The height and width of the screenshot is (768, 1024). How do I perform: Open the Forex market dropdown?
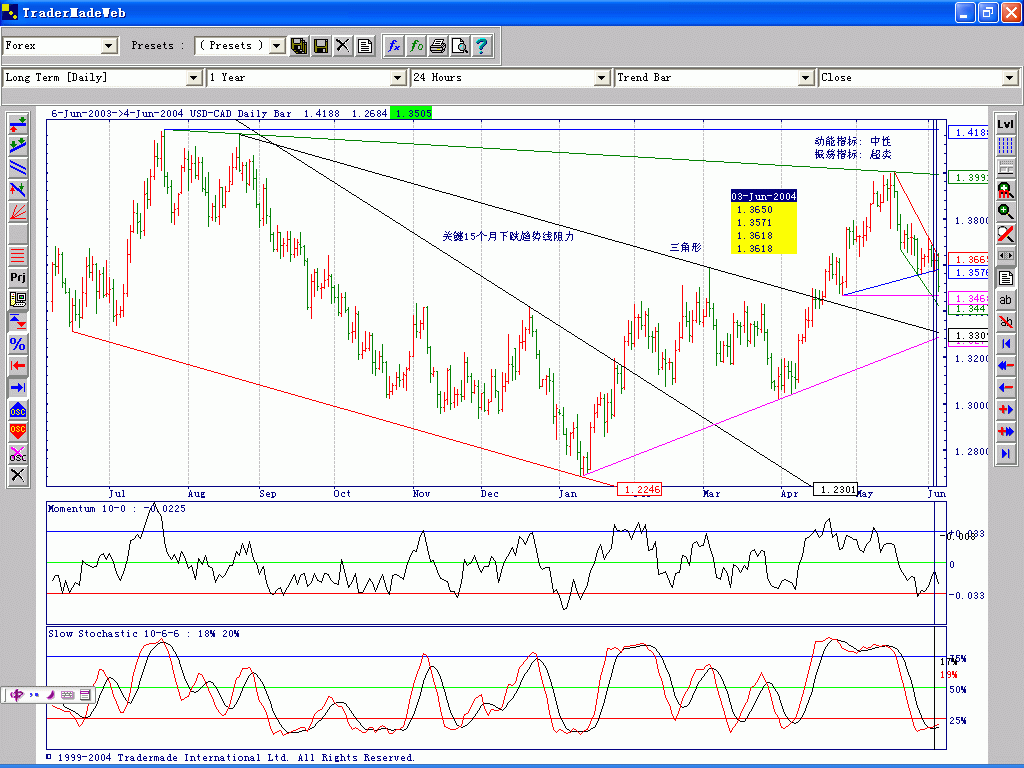tap(109, 46)
